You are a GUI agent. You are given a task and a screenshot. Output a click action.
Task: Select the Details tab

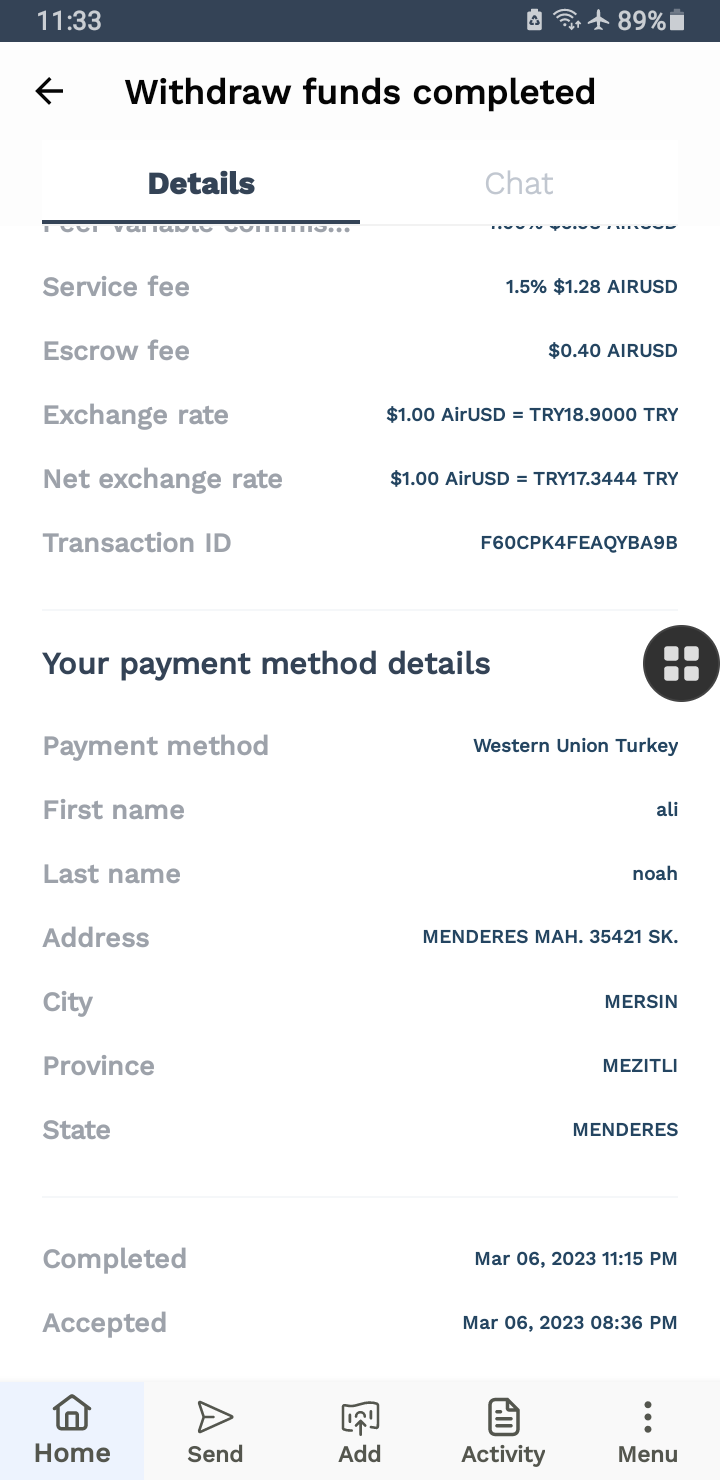point(201,183)
